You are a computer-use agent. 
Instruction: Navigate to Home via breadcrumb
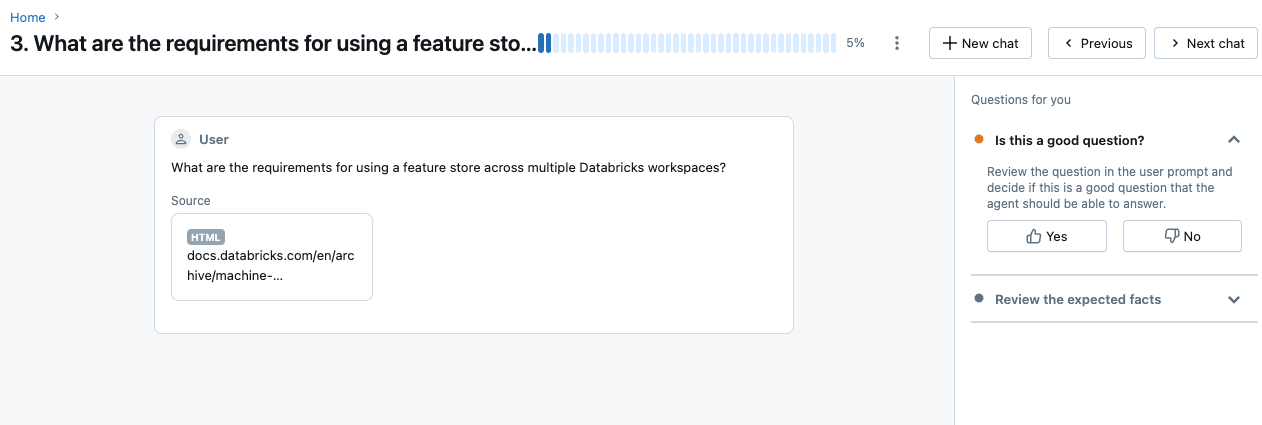coord(27,17)
